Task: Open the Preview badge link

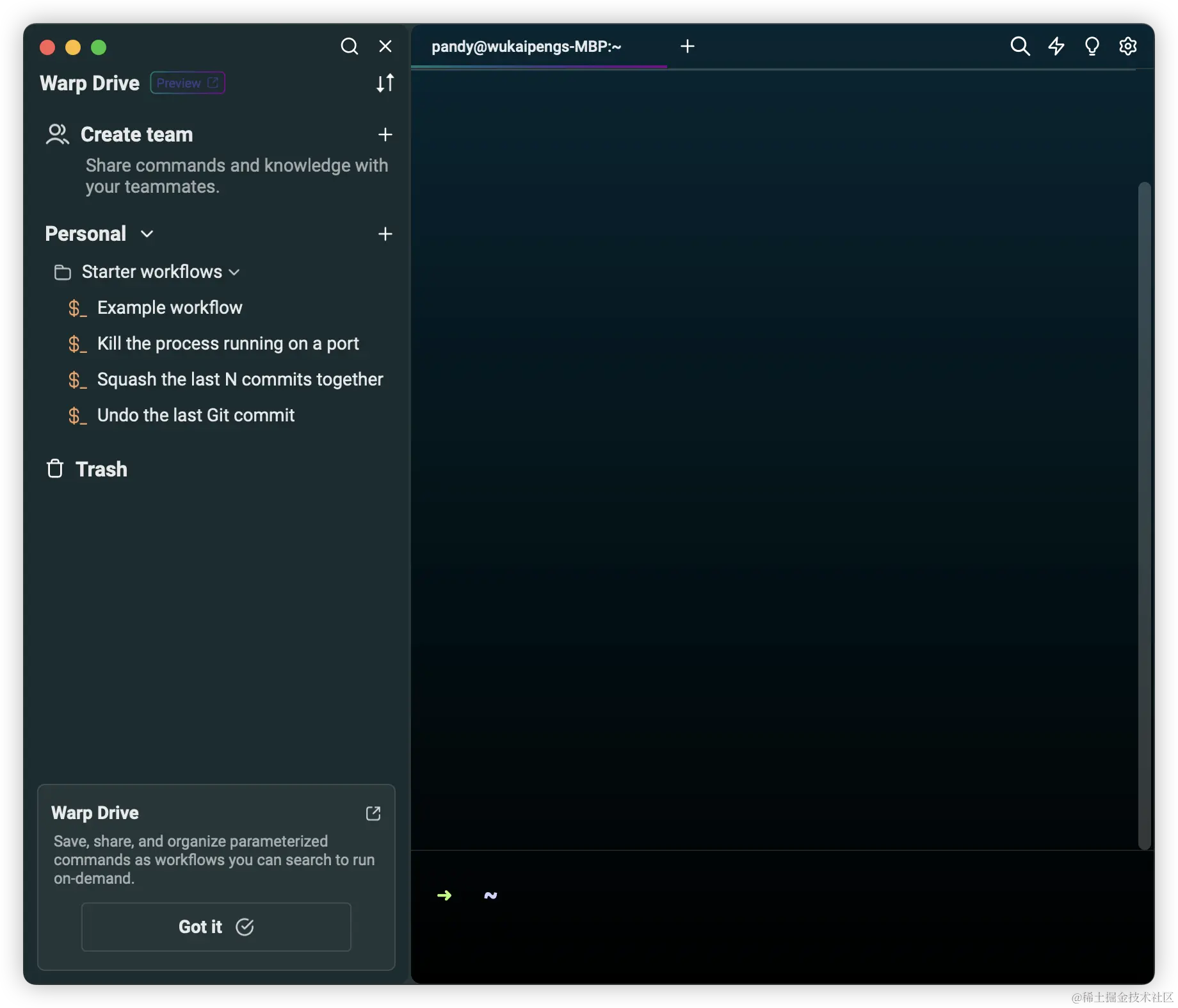Action: coord(188,83)
